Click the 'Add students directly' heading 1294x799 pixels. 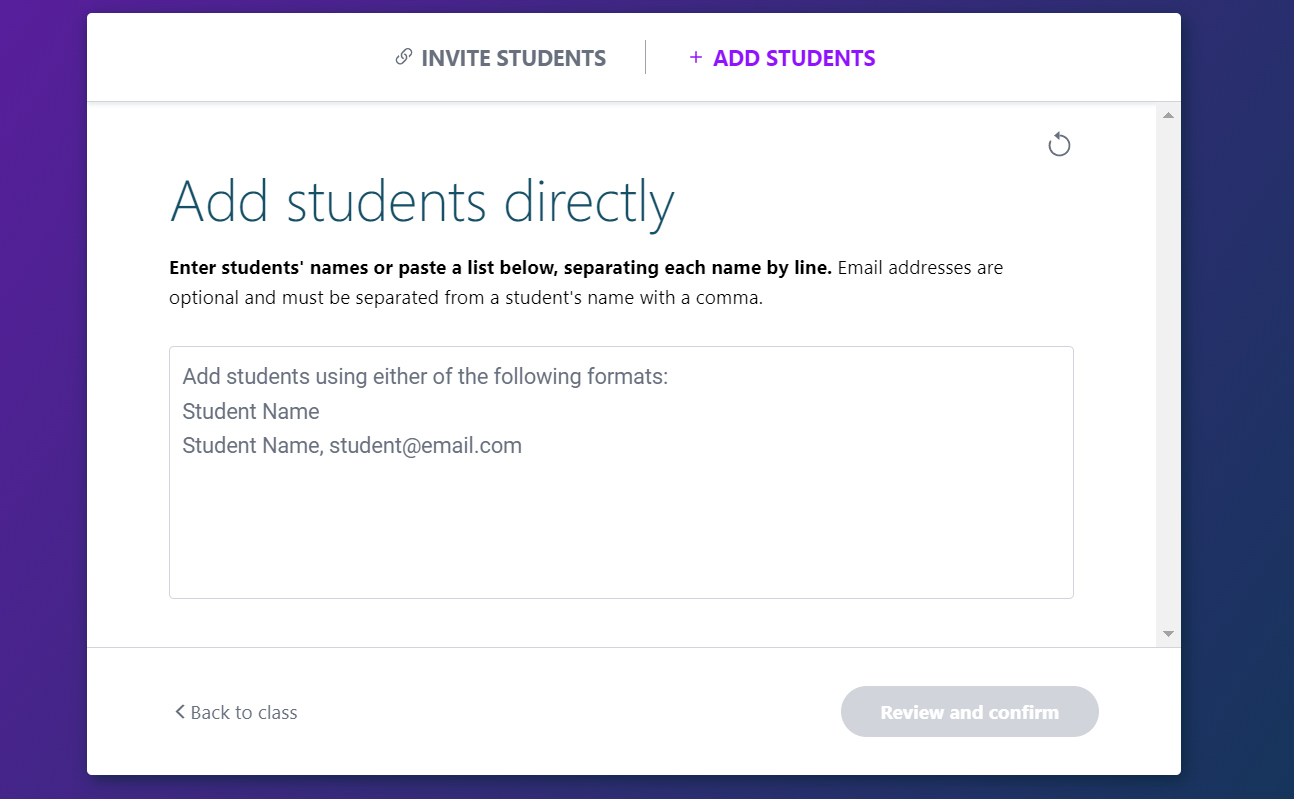(x=422, y=201)
